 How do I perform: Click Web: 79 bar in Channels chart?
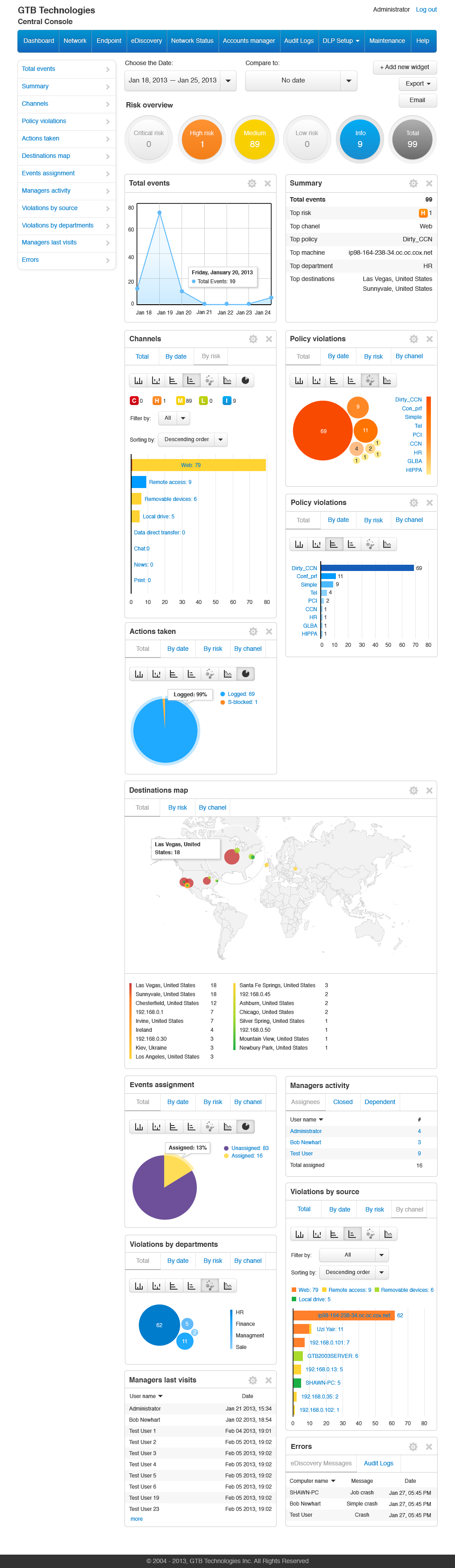199,465
